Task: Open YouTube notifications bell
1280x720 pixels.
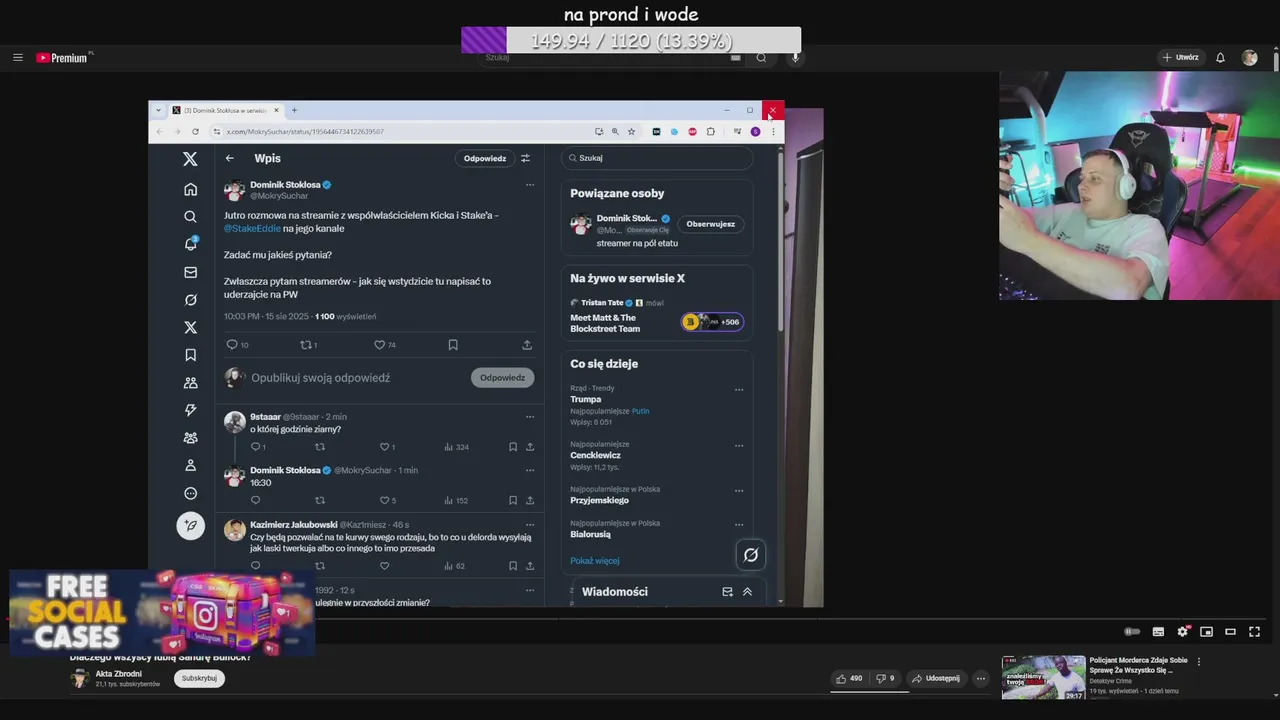Action: pos(1220,57)
